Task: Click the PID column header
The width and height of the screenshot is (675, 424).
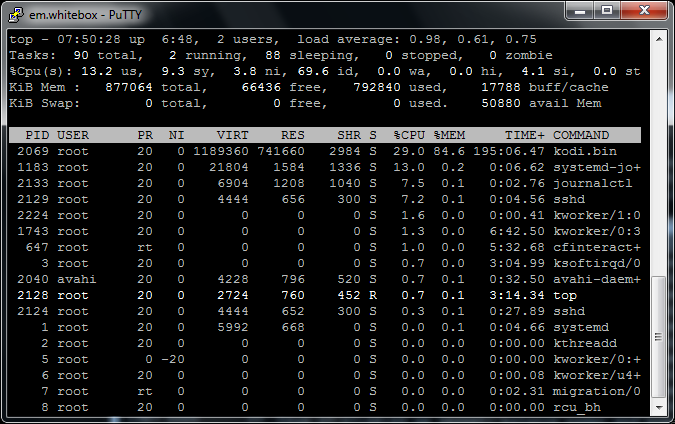Action: [37, 134]
